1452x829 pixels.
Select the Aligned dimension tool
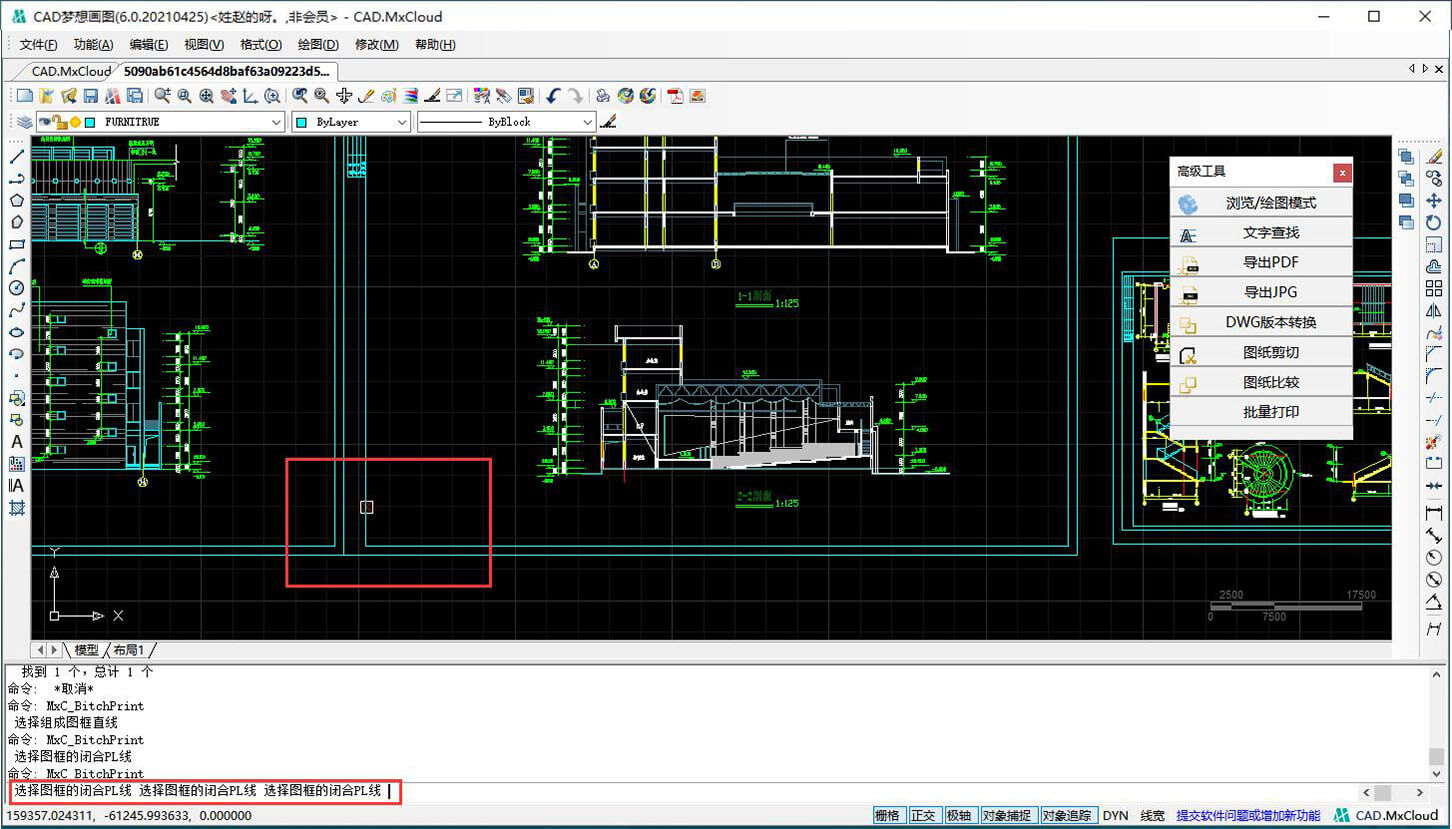pyautogui.click(x=1434, y=535)
